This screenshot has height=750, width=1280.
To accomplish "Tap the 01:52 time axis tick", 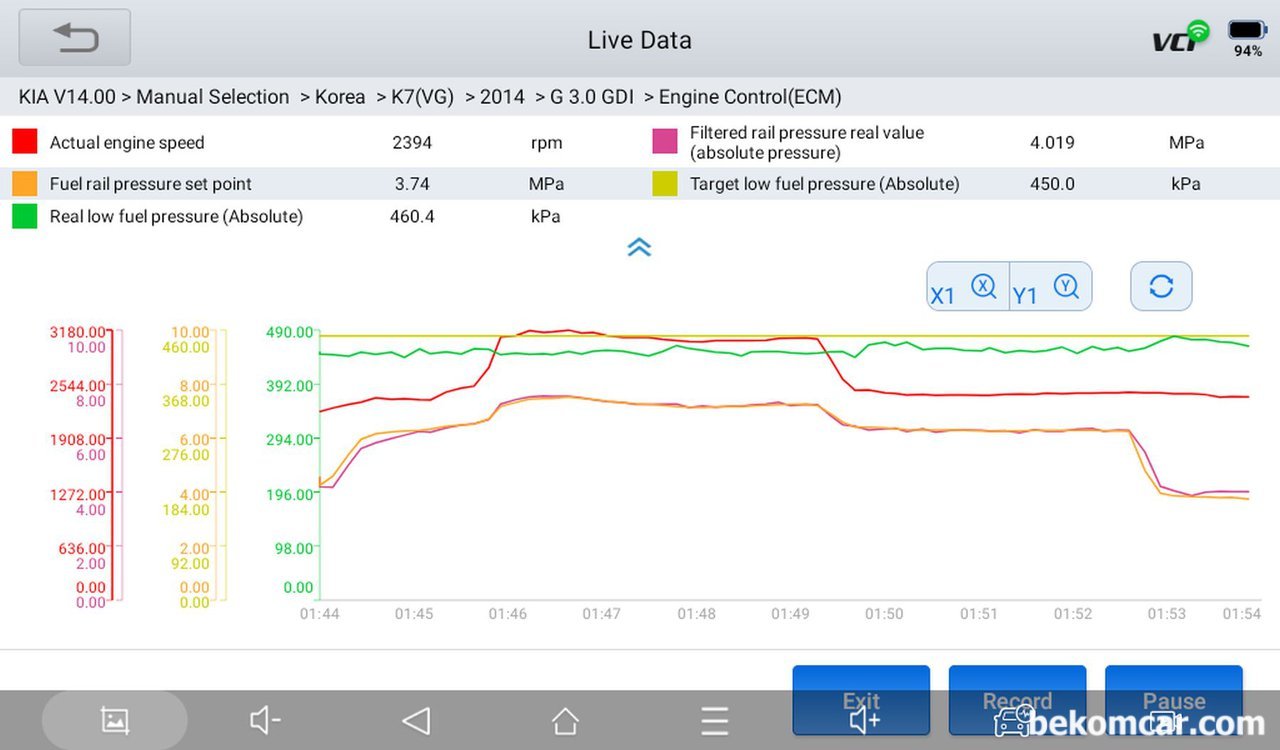I will point(1072,614).
